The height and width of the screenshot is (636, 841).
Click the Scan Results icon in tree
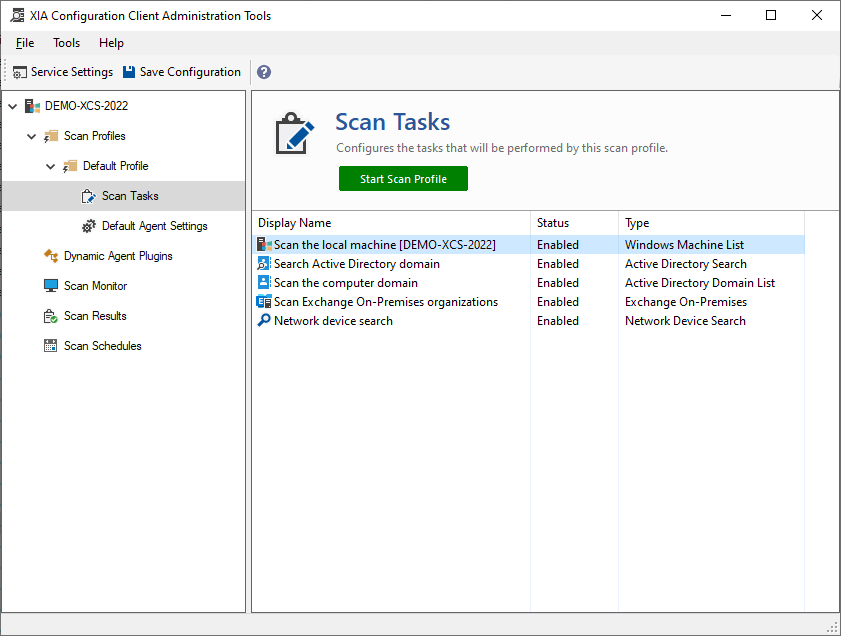(x=51, y=316)
